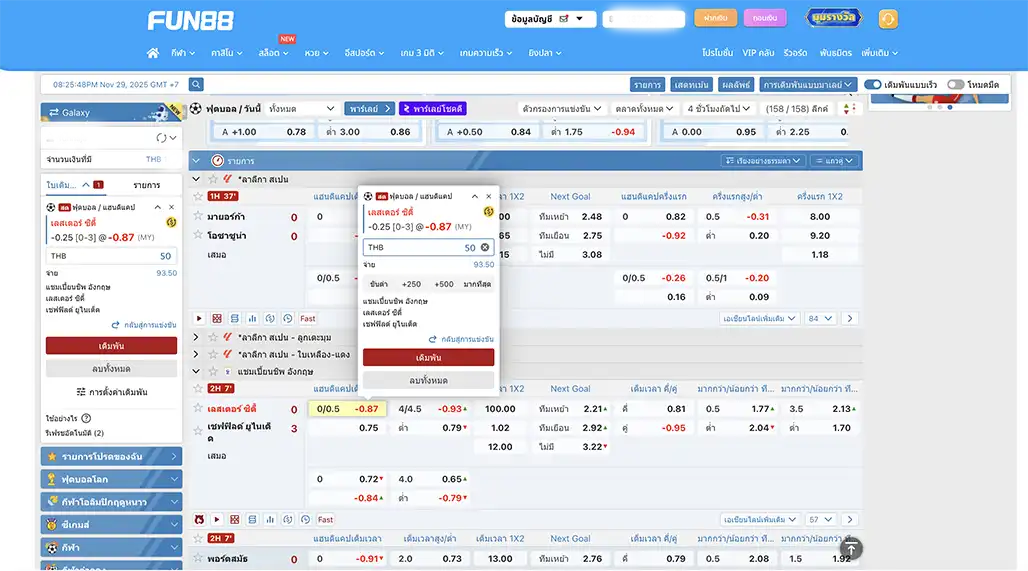Open the 4 ชั่วโมงถัดไป time dropdown

pos(719,109)
